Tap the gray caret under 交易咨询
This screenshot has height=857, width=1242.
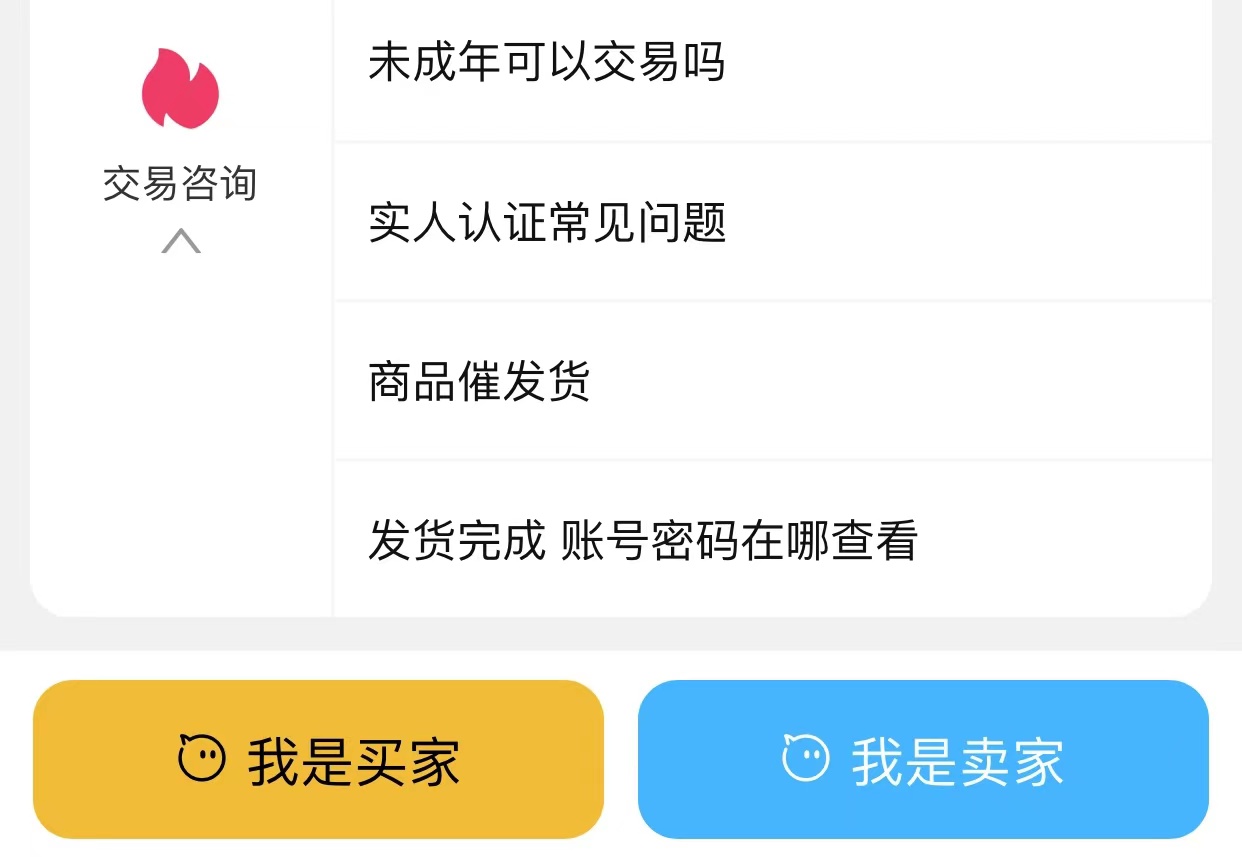[181, 241]
